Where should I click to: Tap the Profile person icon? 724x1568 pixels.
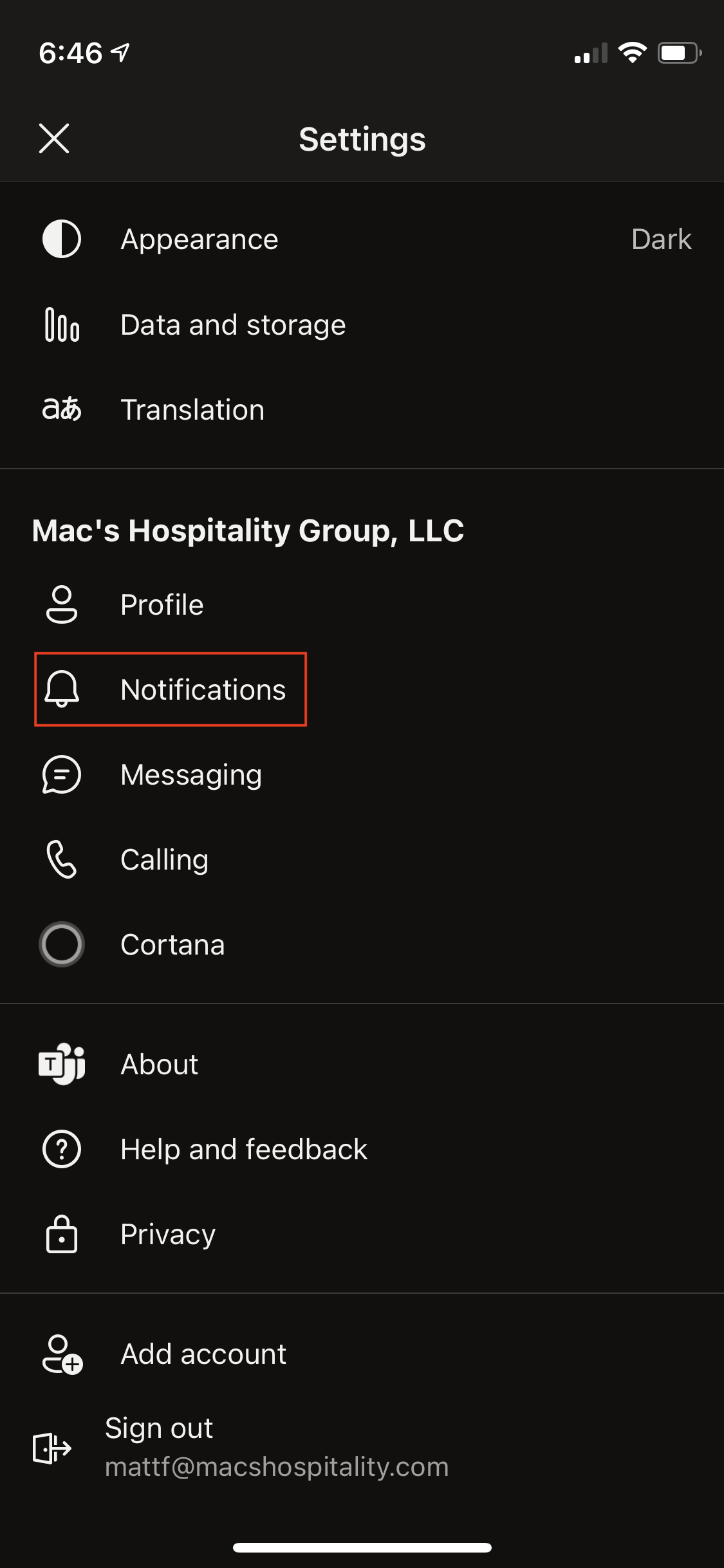62,604
